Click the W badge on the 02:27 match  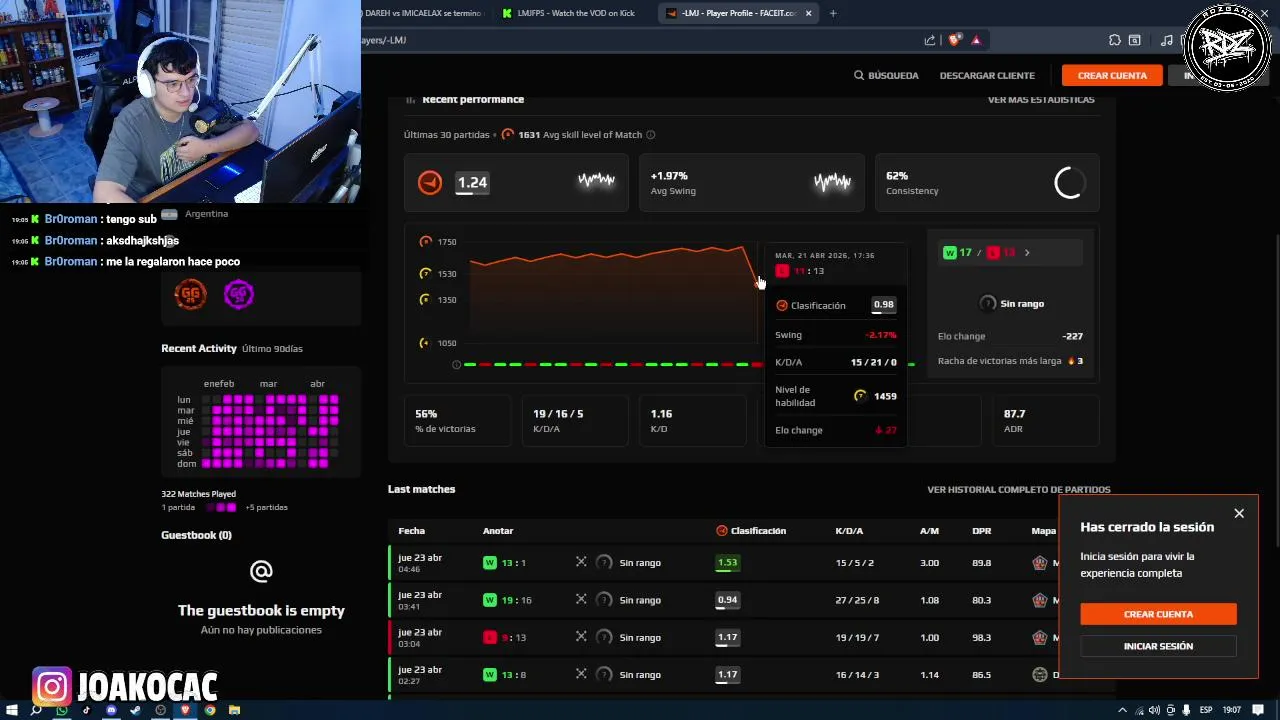[490, 675]
